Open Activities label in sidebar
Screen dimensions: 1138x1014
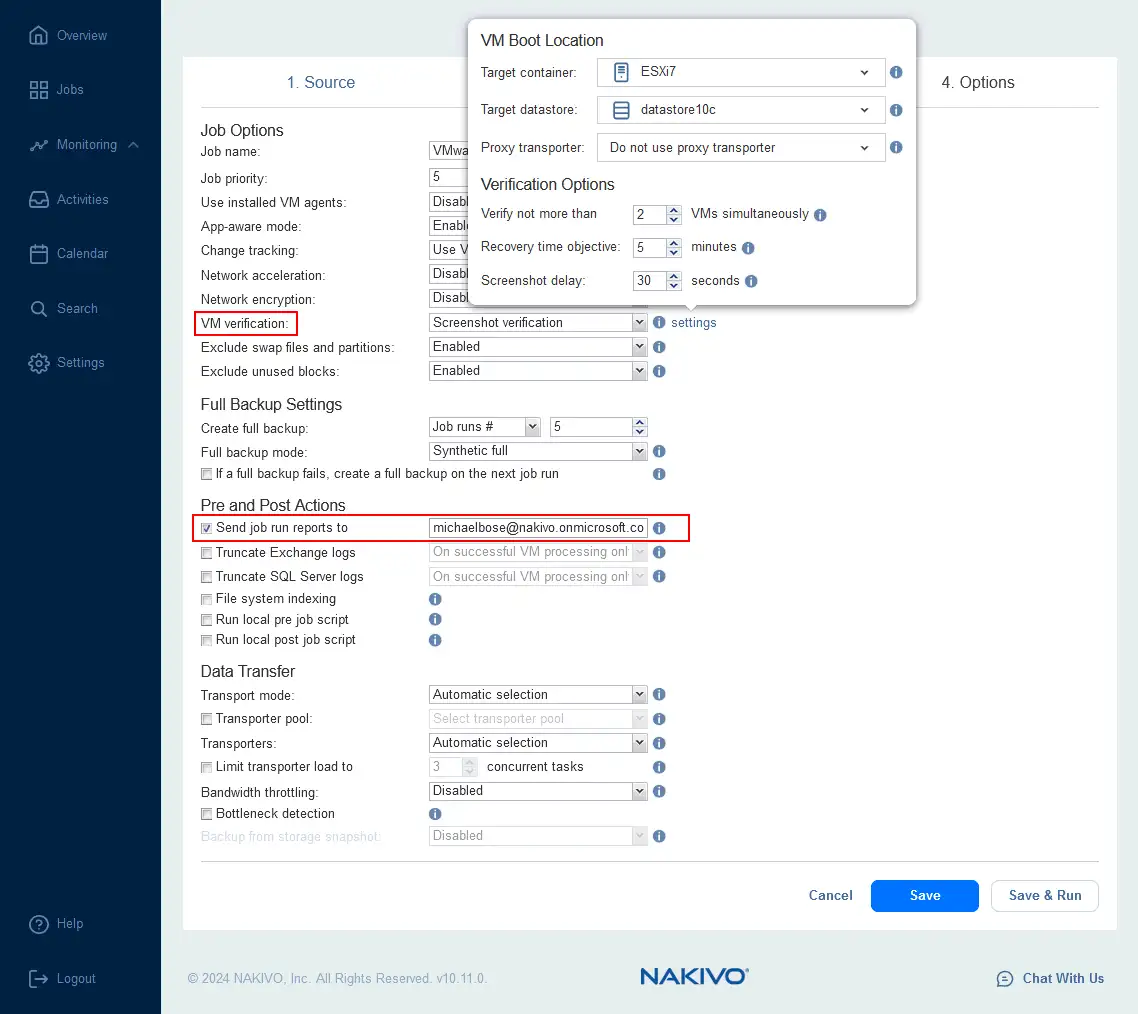pos(83,200)
